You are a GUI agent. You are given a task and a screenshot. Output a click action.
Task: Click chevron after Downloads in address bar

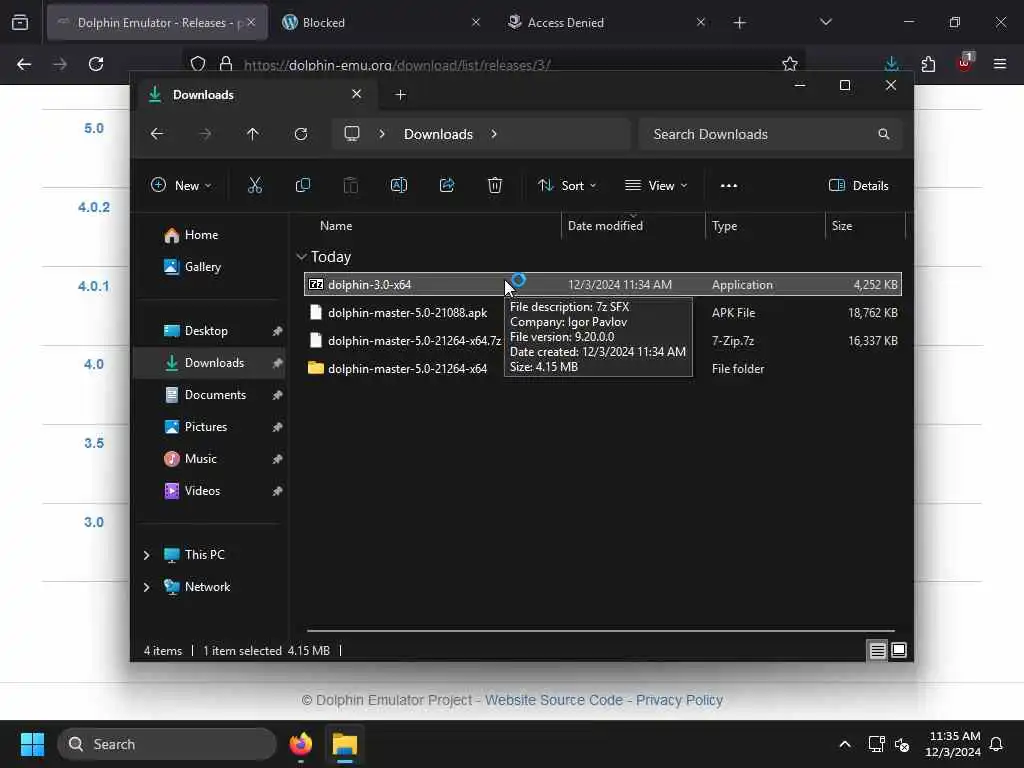pyautogui.click(x=494, y=134)
